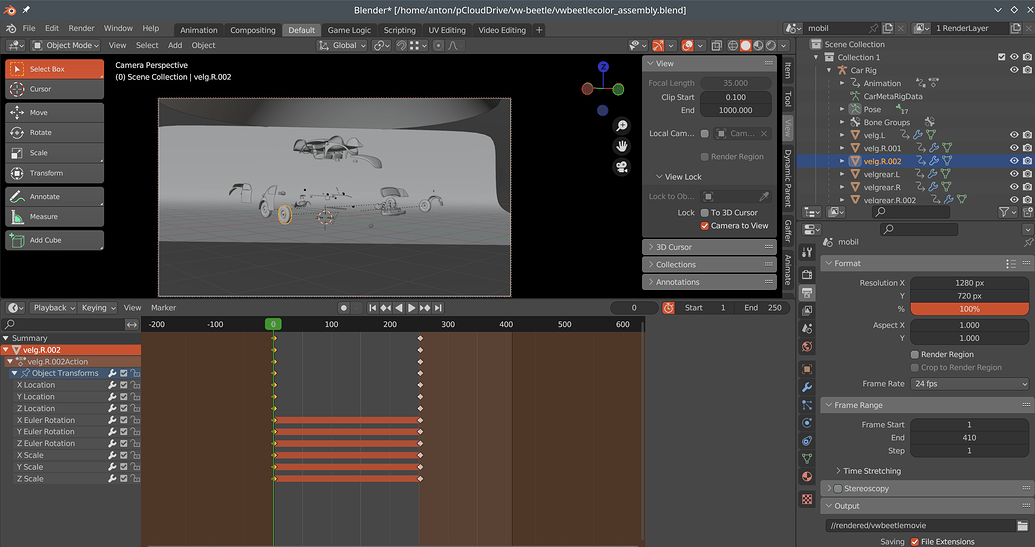
Task: Expand velg.R.001 in outliner
Action: pos(842,148)
